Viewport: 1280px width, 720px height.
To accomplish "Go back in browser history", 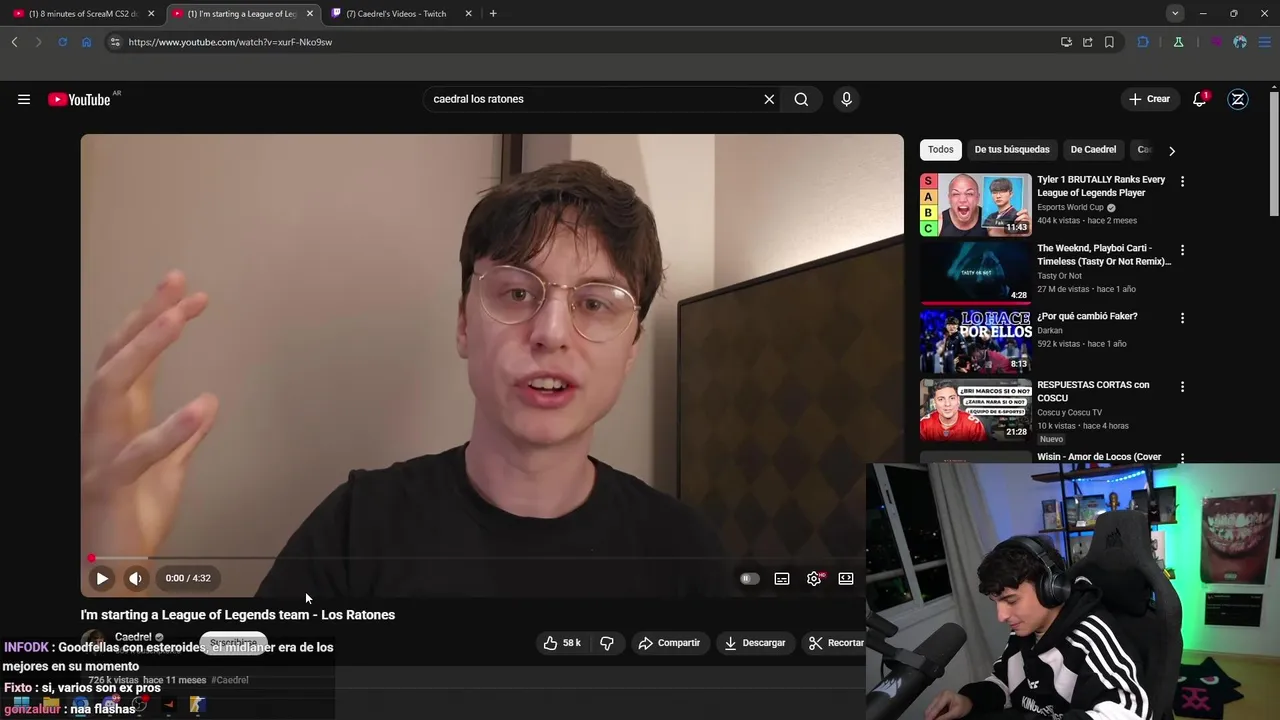I will pos(14,42).
